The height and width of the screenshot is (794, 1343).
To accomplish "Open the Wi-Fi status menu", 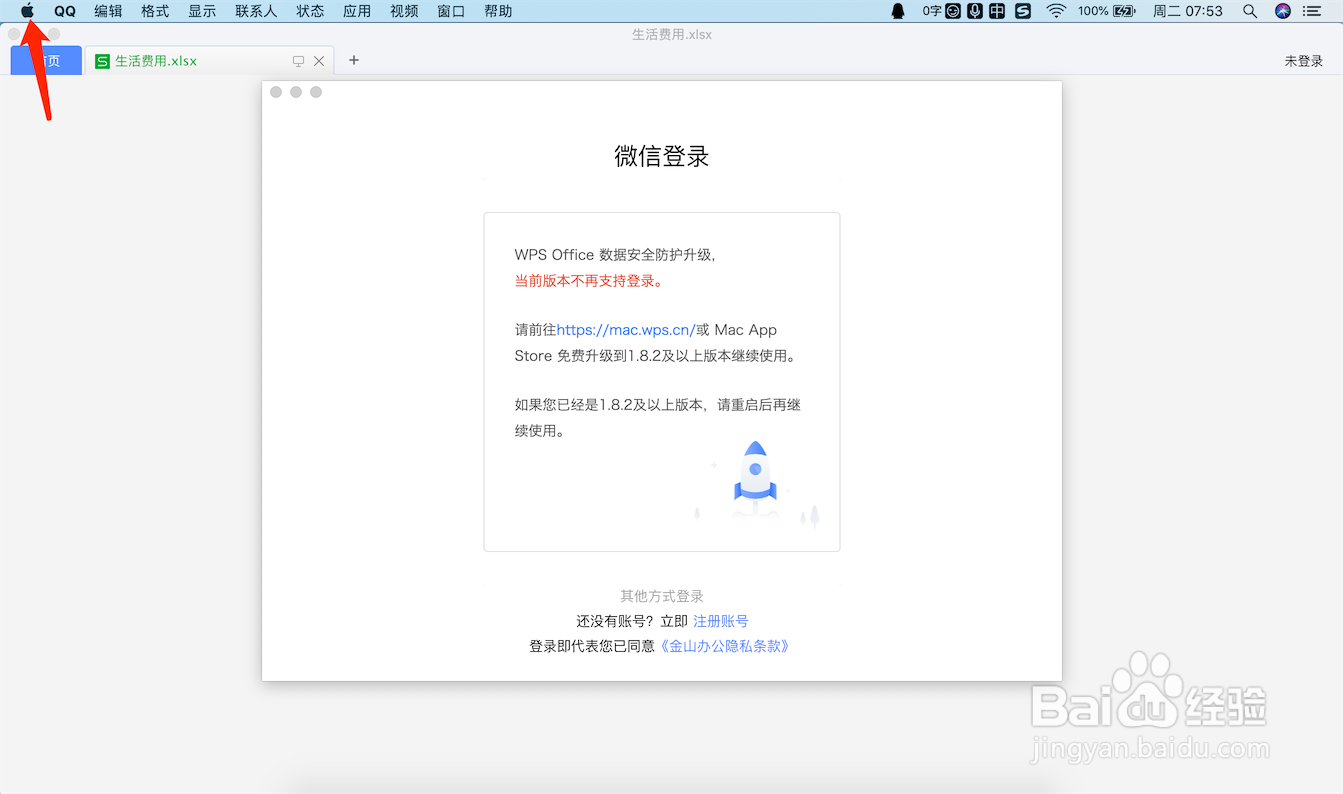I will point(1057,11).
